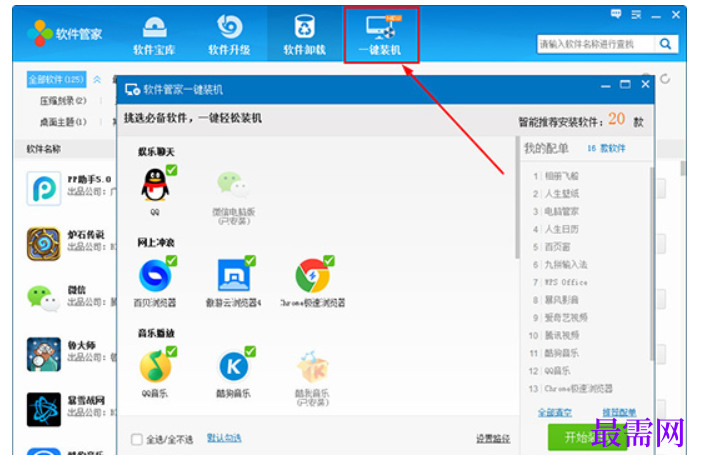
Task: Toggle the 全选/全不选 checkbox
Action: point(137,439)
